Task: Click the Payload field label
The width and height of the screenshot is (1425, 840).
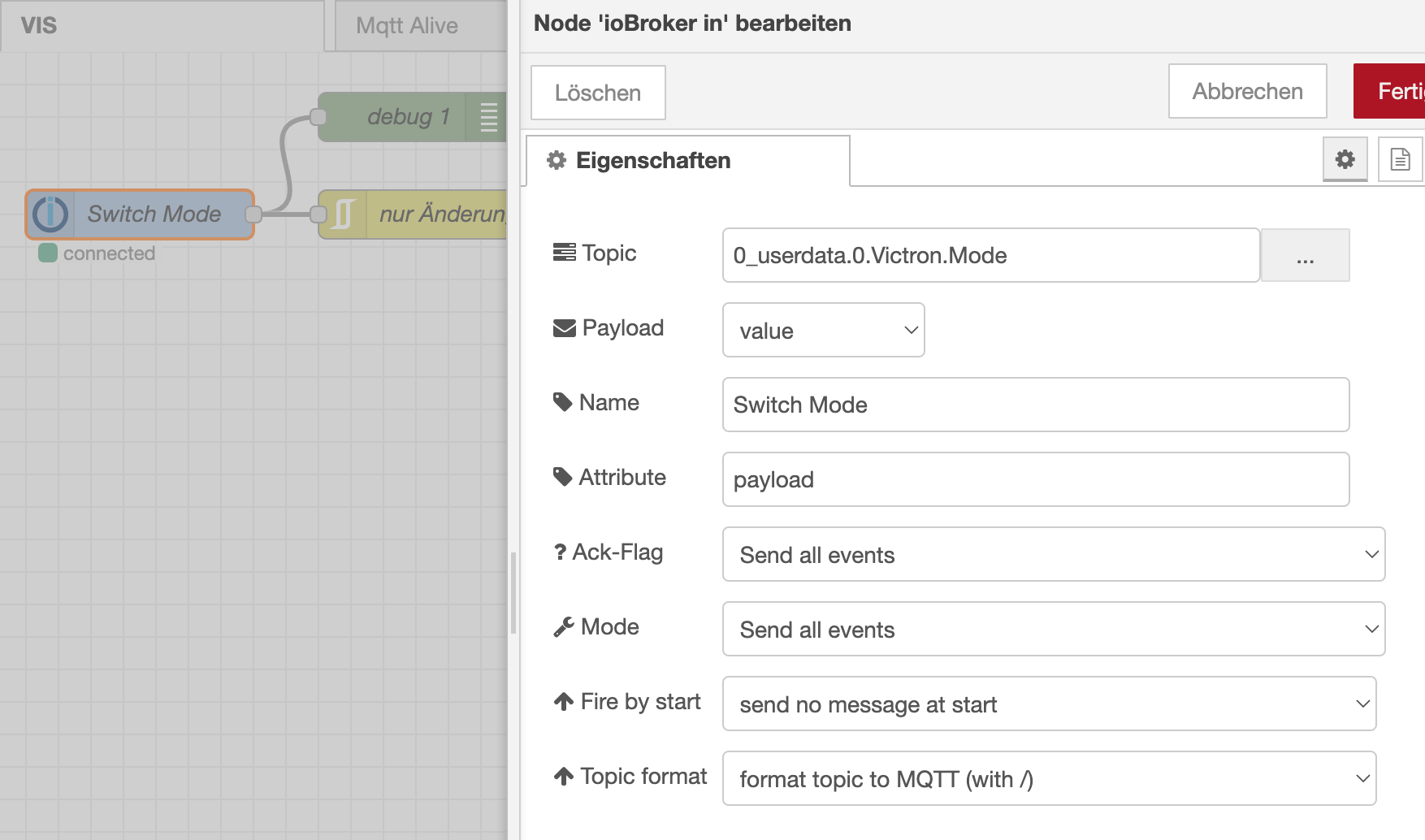Action: click(x=609, y=327)
